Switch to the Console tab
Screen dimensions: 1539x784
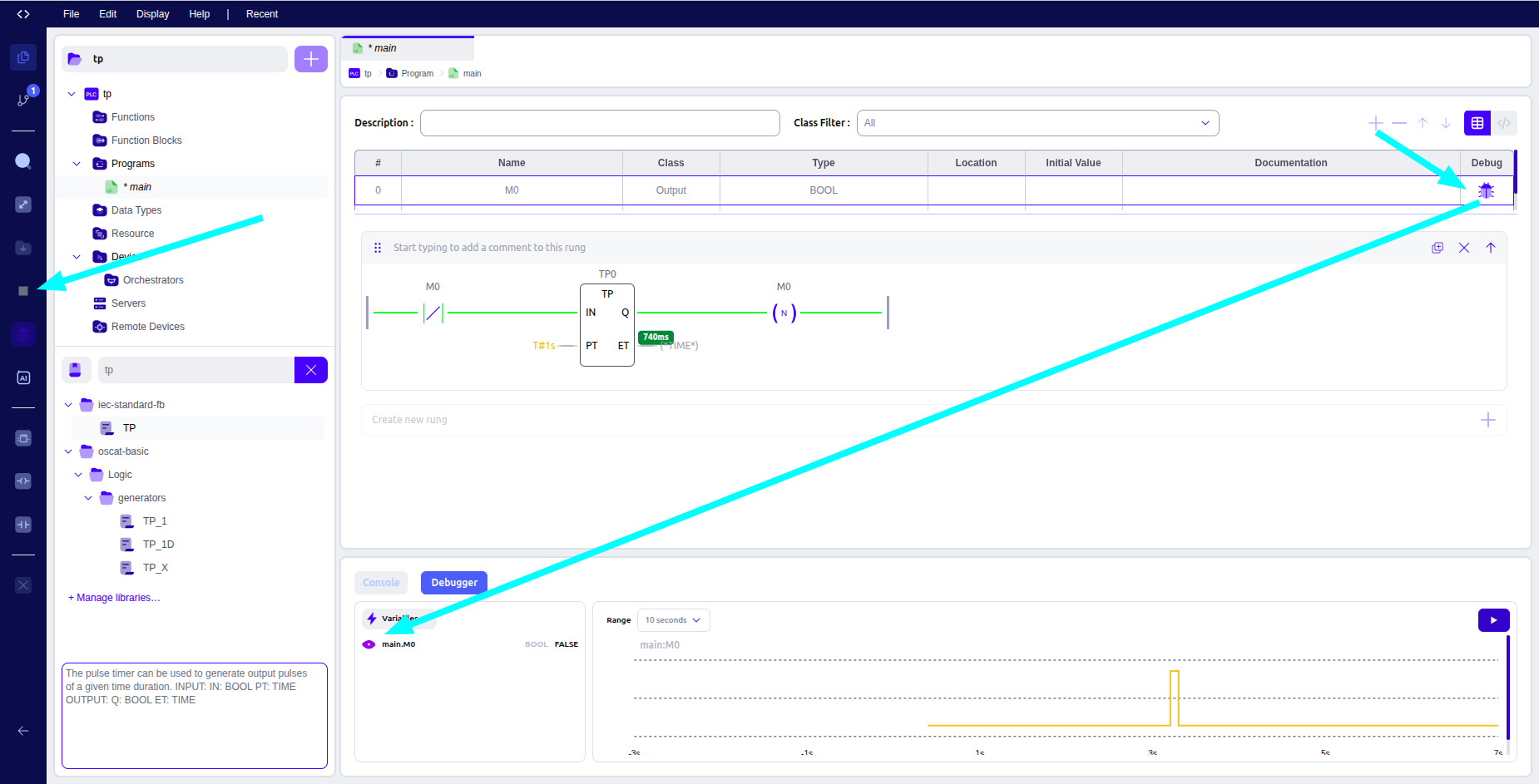coord(381,583)
